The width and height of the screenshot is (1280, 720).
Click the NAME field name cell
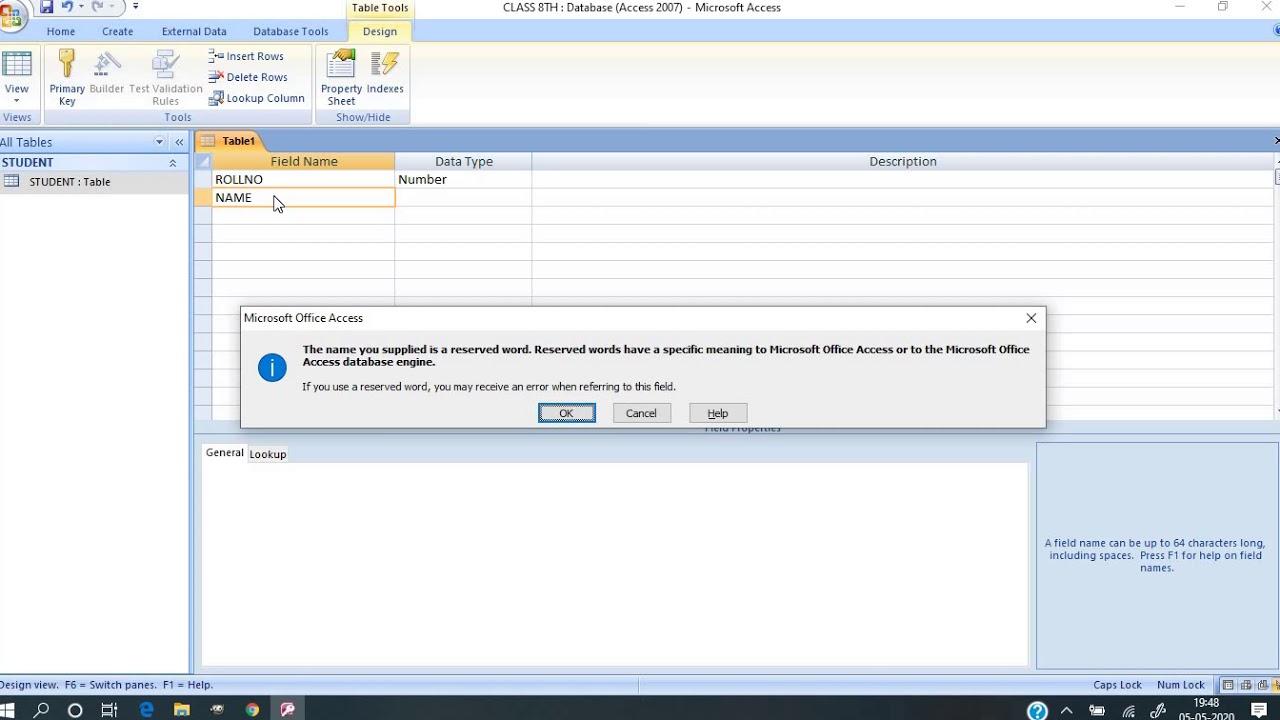point(303,198)
